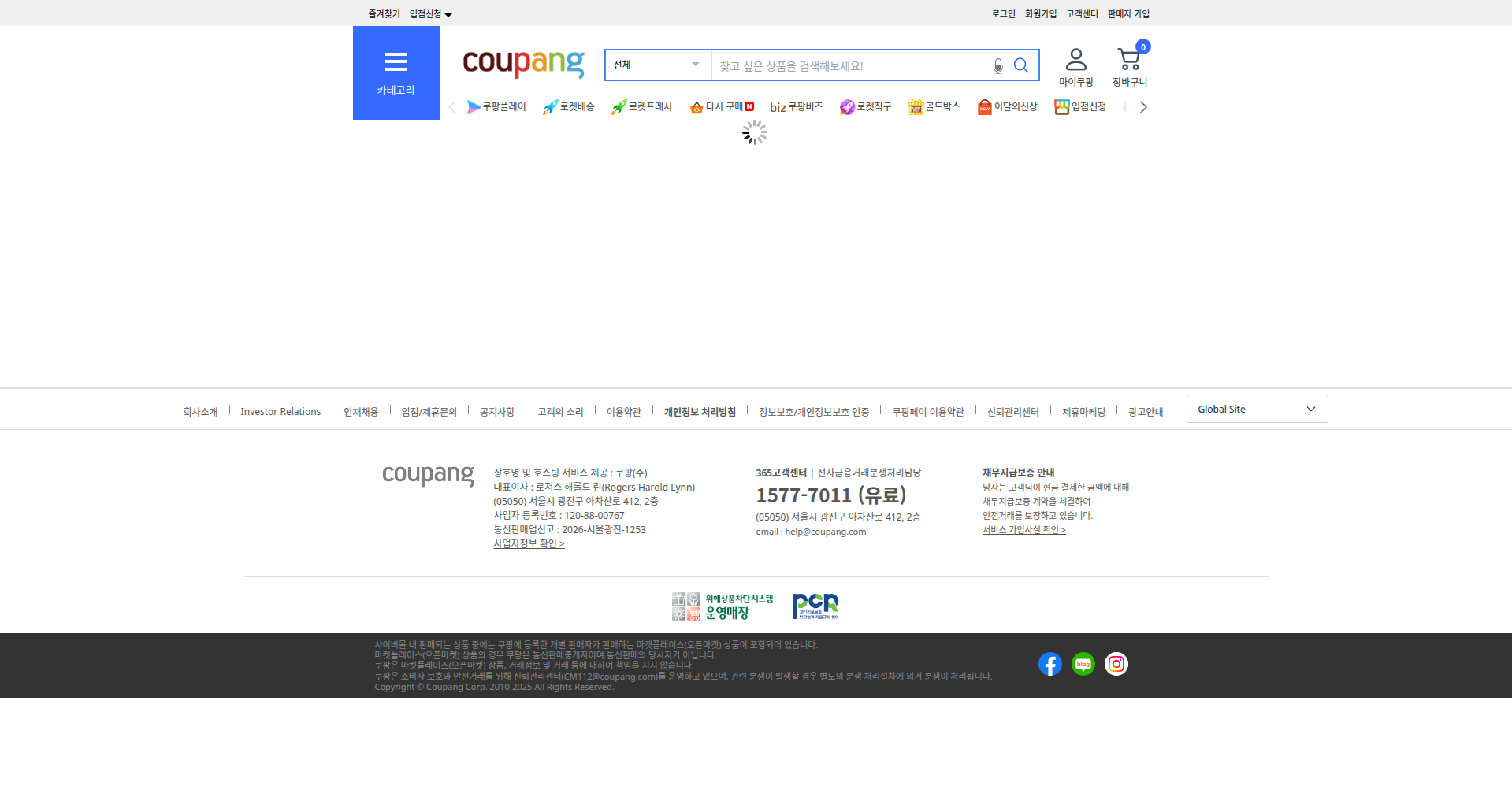
Task: Open 다시 구매 shortcut
Action: (722, 106)
